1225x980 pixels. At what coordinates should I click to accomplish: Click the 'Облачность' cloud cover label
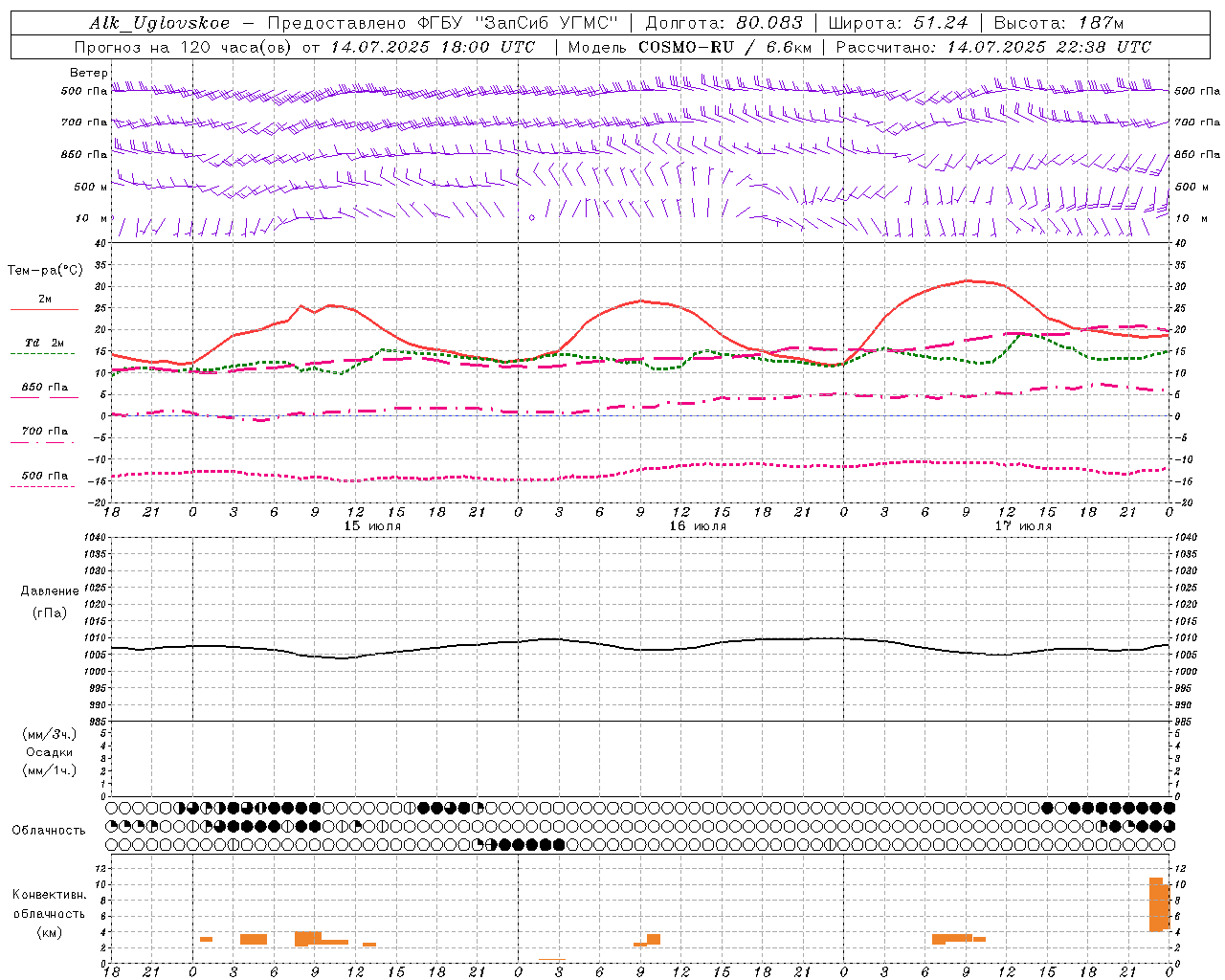pos(49,831)
